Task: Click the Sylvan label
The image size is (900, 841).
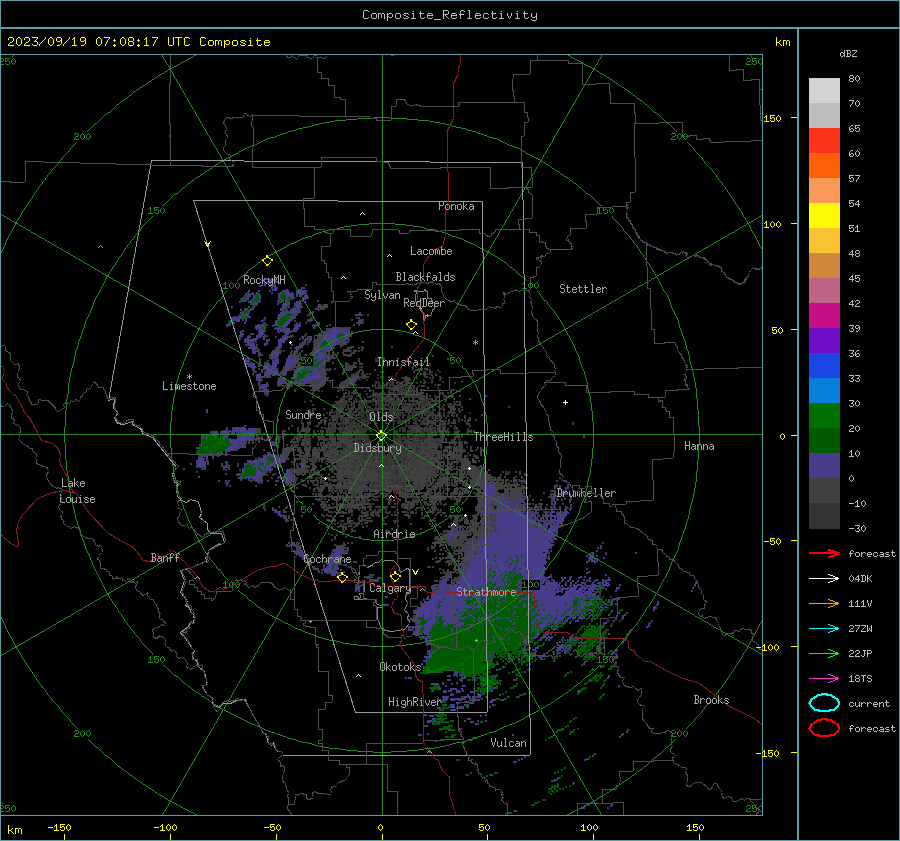Action: (382, 295)
